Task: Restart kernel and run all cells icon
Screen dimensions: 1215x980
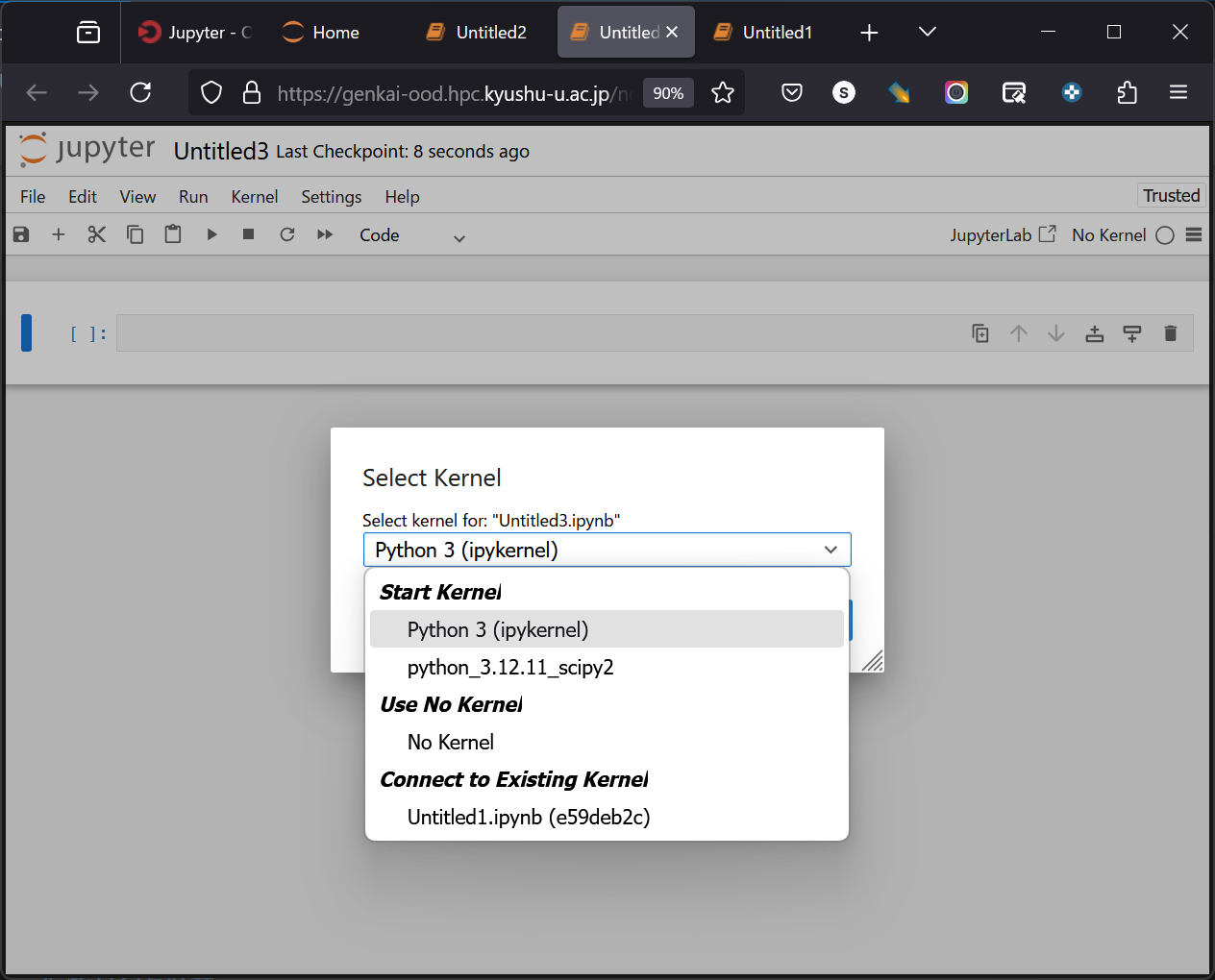Action: pos(325,234)
